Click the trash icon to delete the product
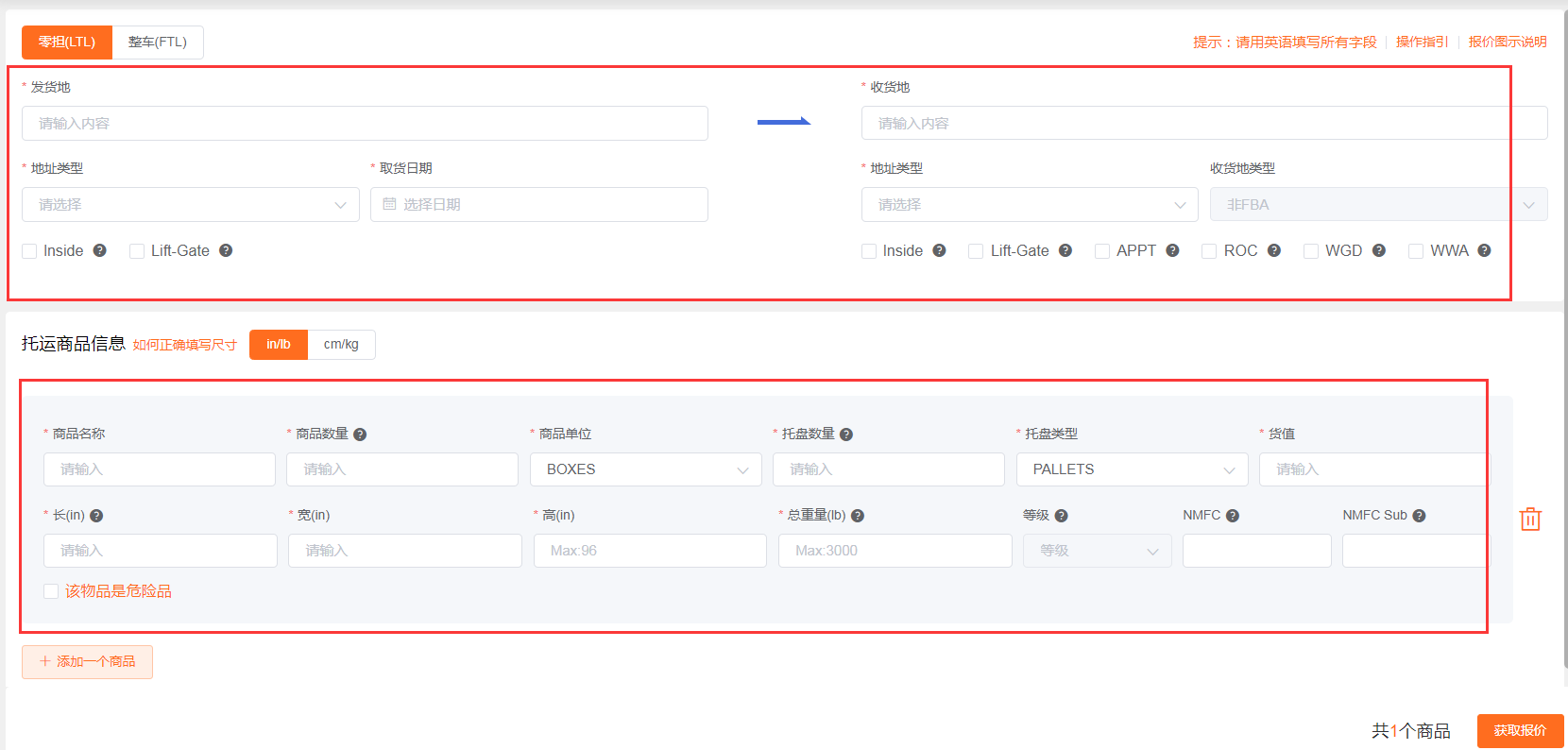Image resolution: width=1568 pixels, height=750 pixels. tap(1529, 519)
